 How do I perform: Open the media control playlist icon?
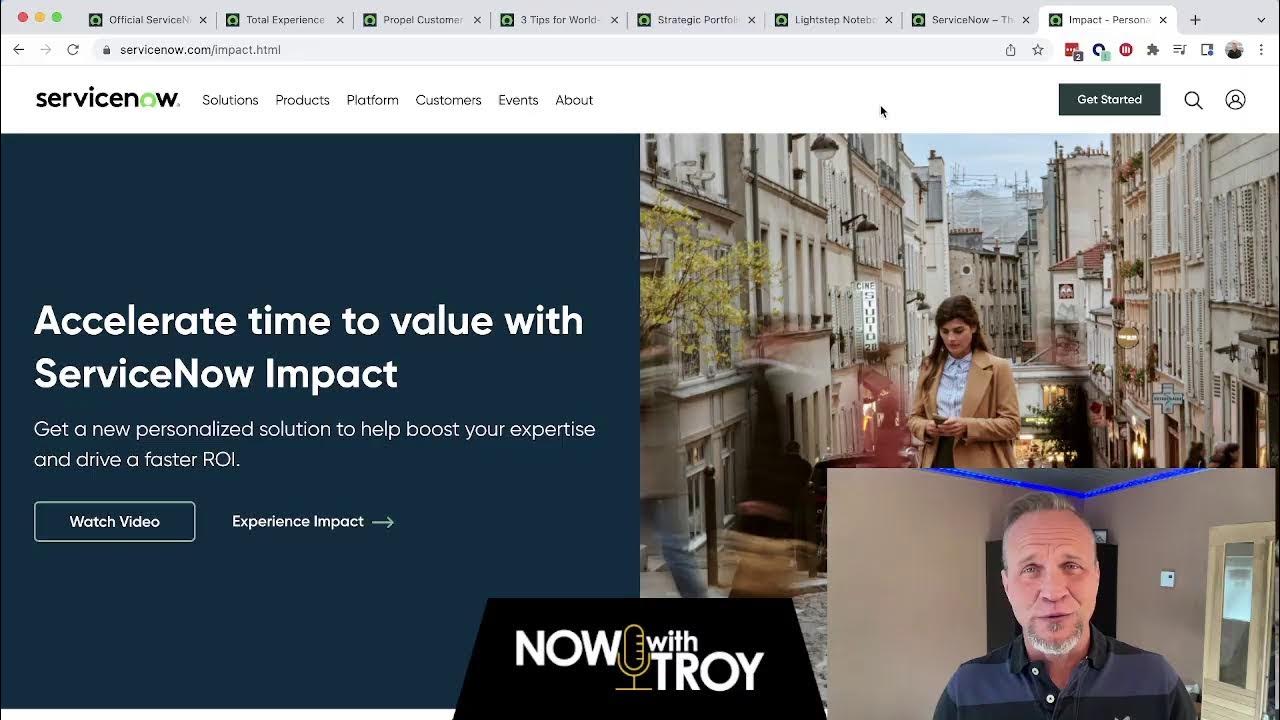click(x=1180, y=50)
